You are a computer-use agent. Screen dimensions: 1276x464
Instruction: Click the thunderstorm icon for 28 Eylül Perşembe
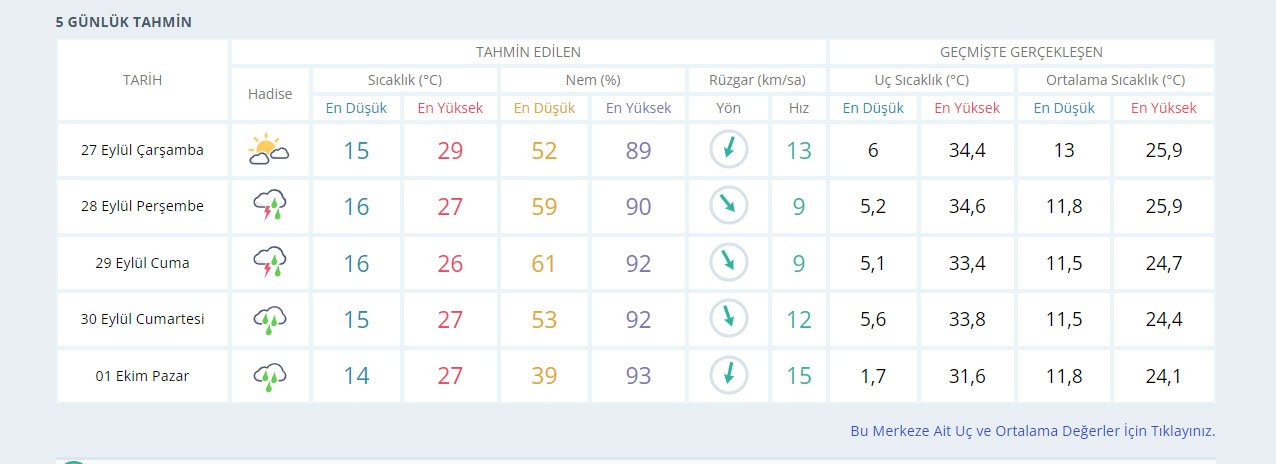click(x=269, y=206)
